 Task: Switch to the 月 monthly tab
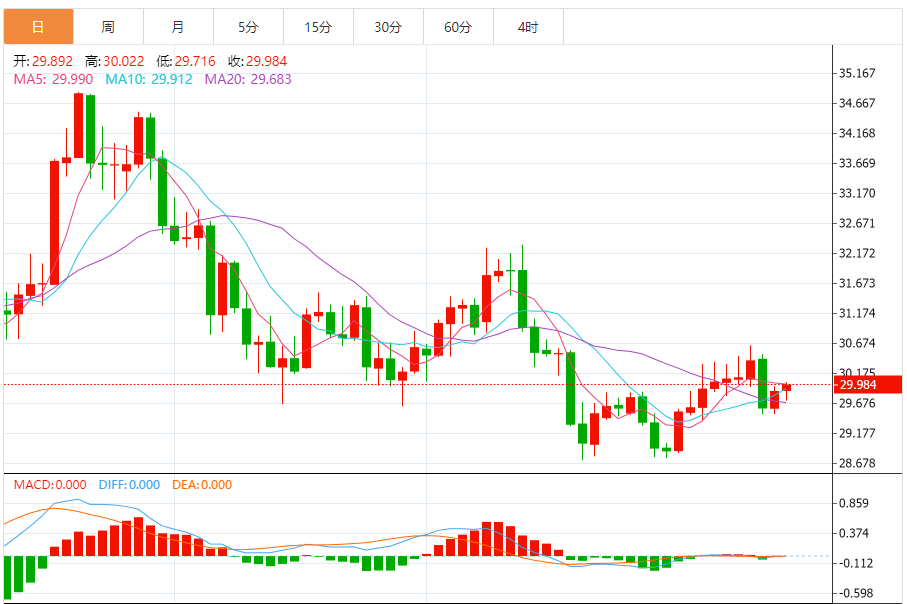pyautogui.click(x=178, y=27)
